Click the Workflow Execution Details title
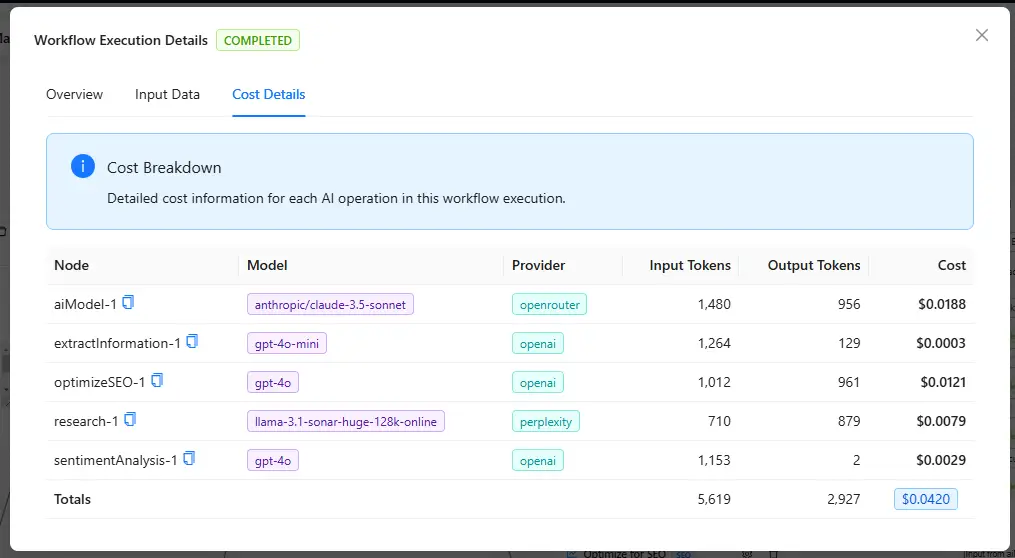Viewport: 1015px width, 558px height. click(x=121, y=40)
